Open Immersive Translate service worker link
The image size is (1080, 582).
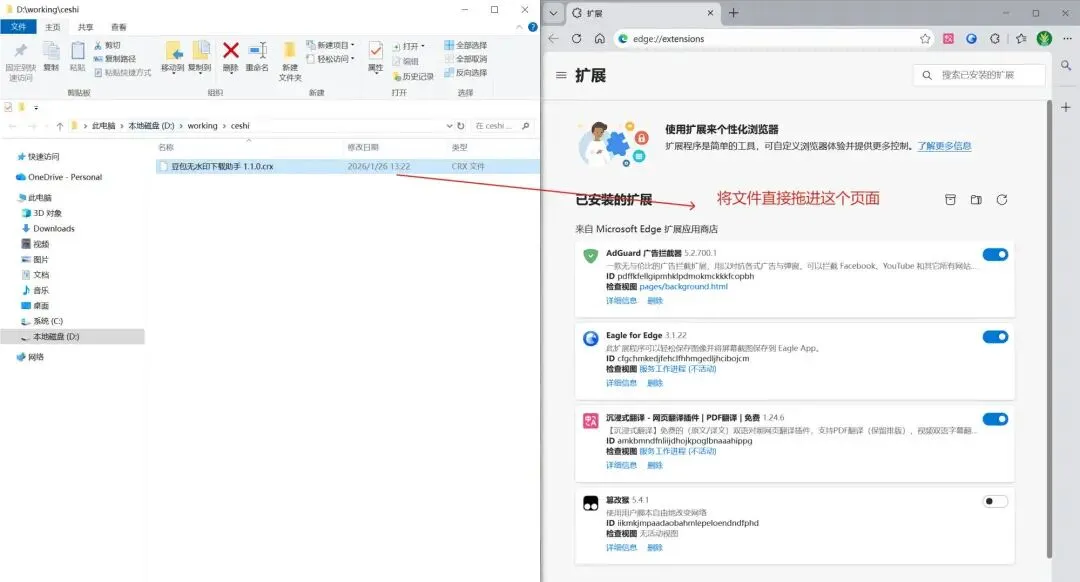678,451
